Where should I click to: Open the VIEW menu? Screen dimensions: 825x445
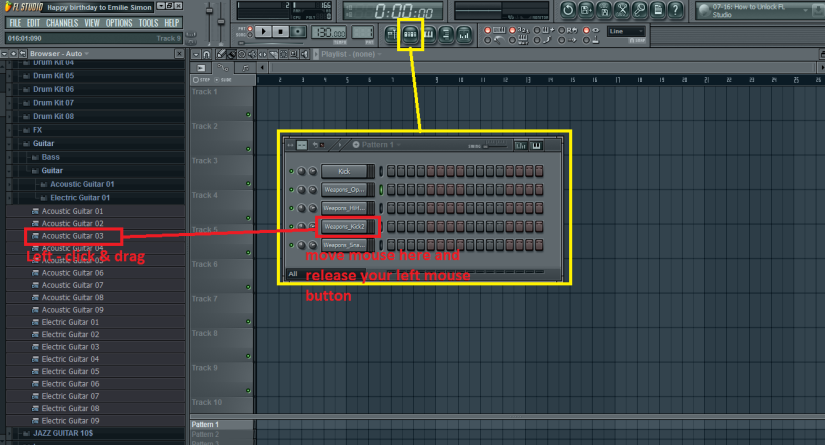tap(92, 23)
